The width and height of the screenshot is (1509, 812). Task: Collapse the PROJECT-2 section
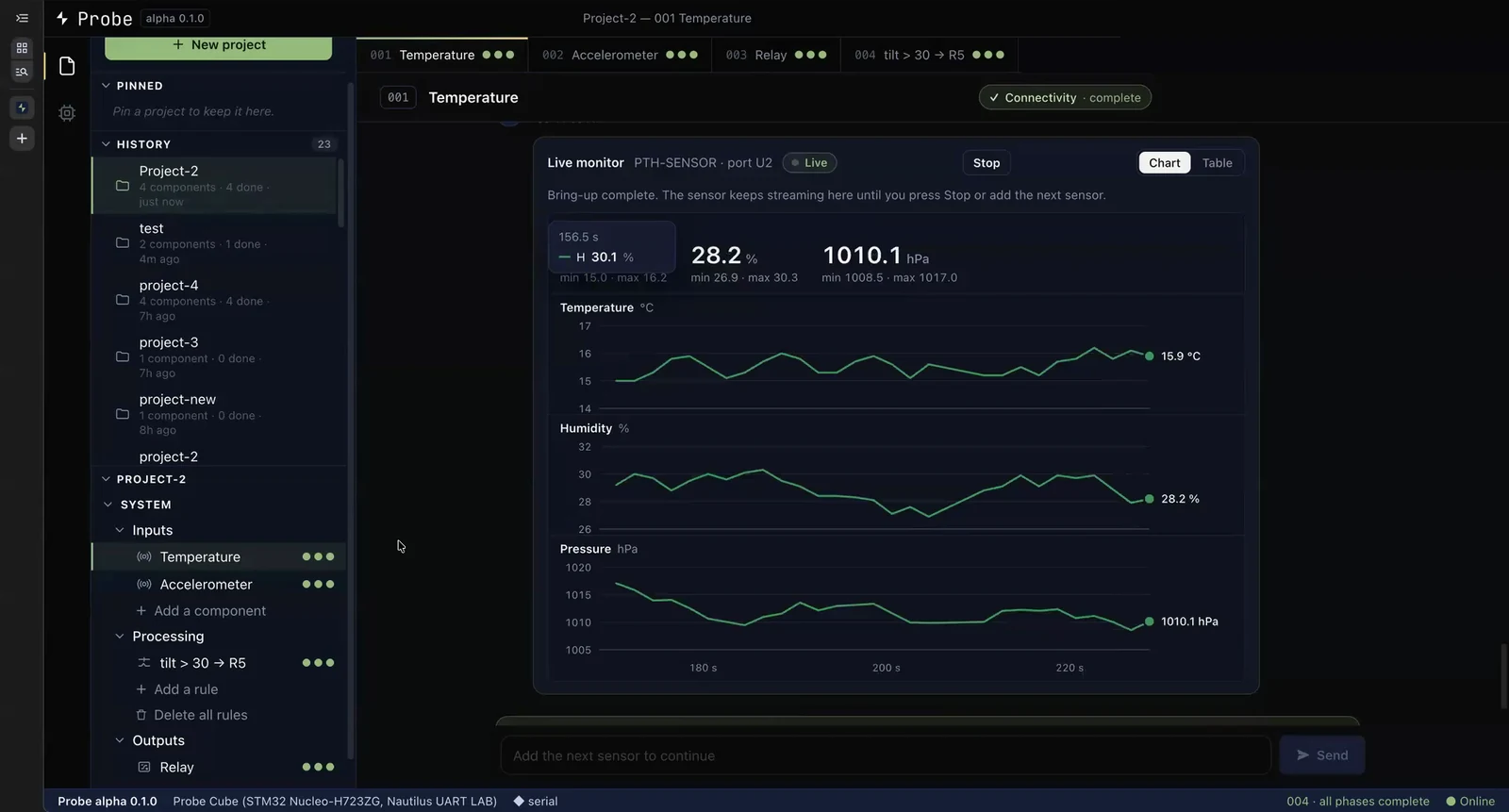pos(106,479)
